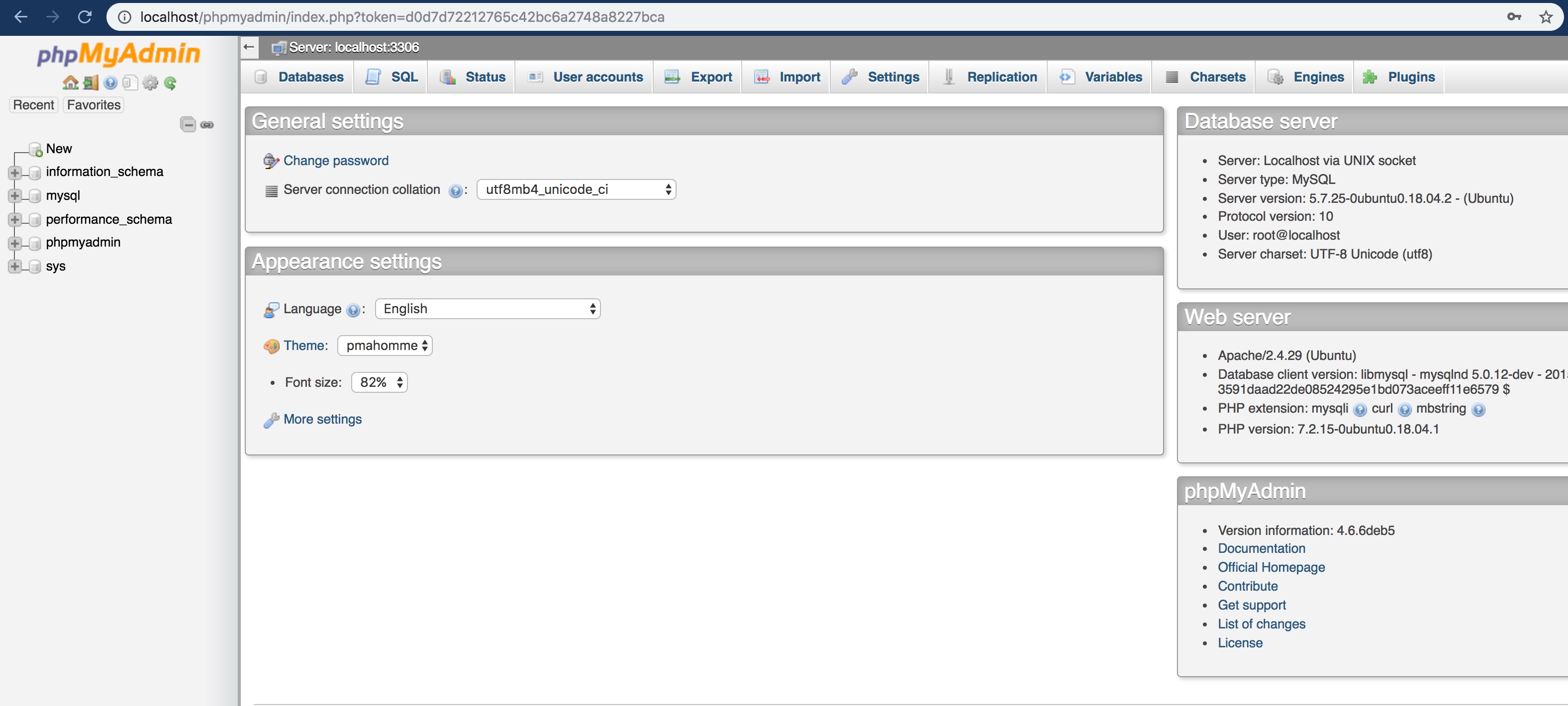This screenshot has height=706, width=1568.
Task: Click the Status menu tab
Action: pyautogui.click(x=485, y=77)
